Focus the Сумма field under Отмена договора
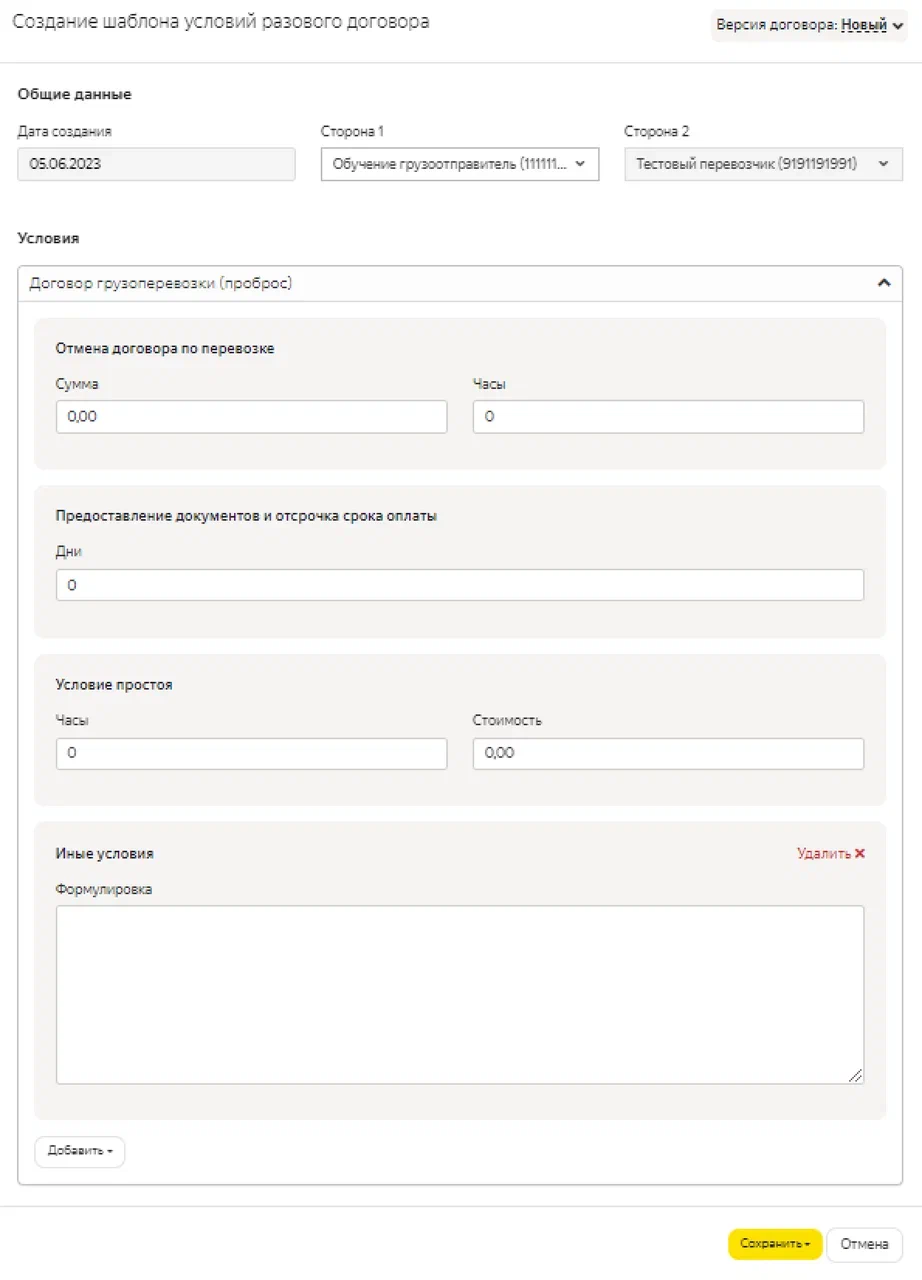This screenshot has height=1280, width=922. click(251, 417)
